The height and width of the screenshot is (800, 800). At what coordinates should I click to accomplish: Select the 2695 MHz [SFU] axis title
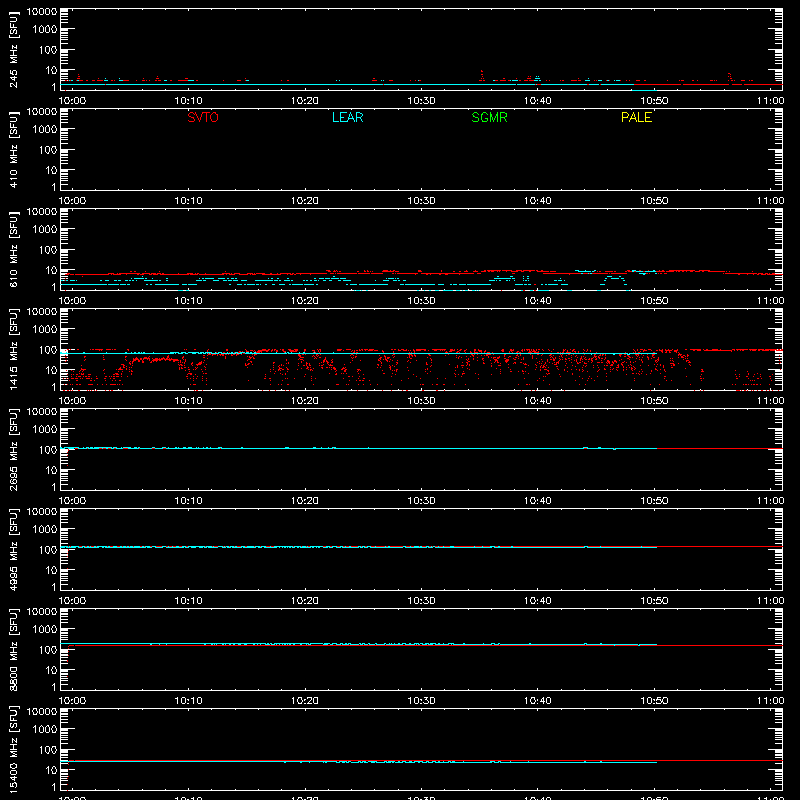pyautogui.click(x=13, y=450)
